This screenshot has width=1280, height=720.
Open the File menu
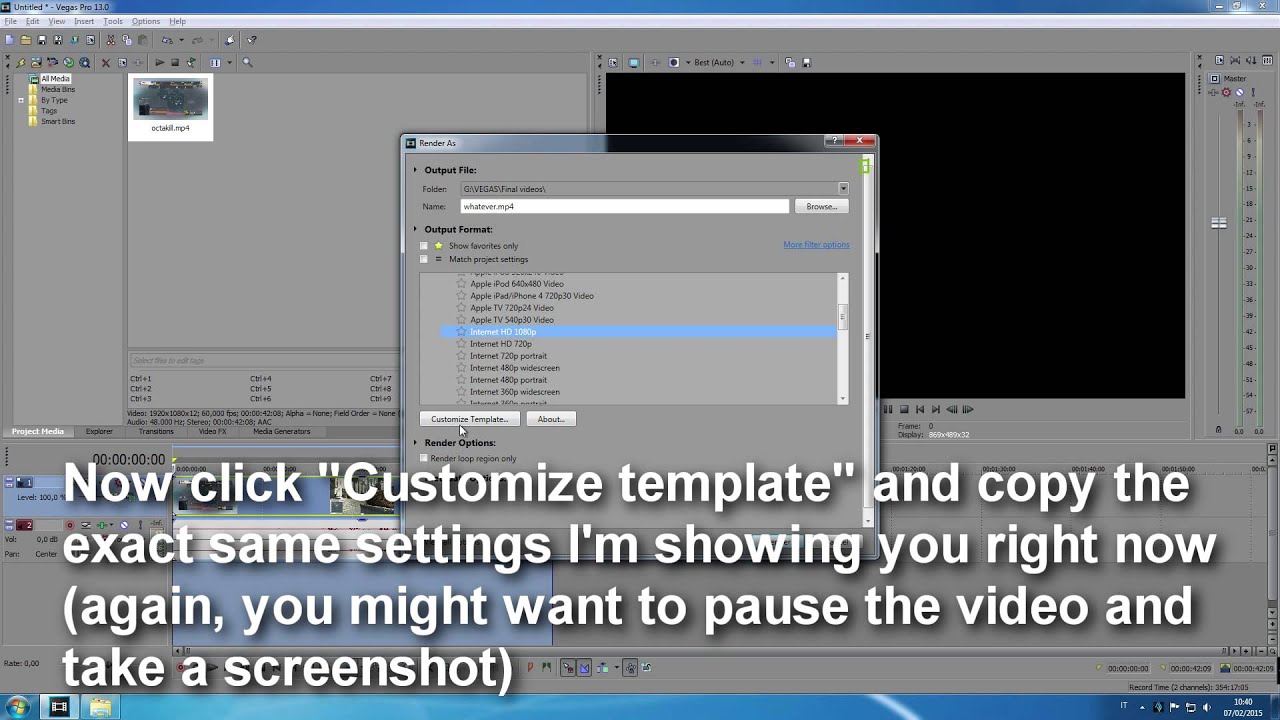[10, 21]
